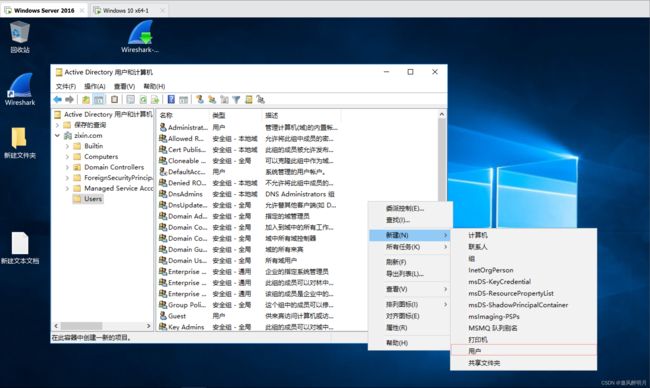Click the Administrator user account icon

click(163, 127)
